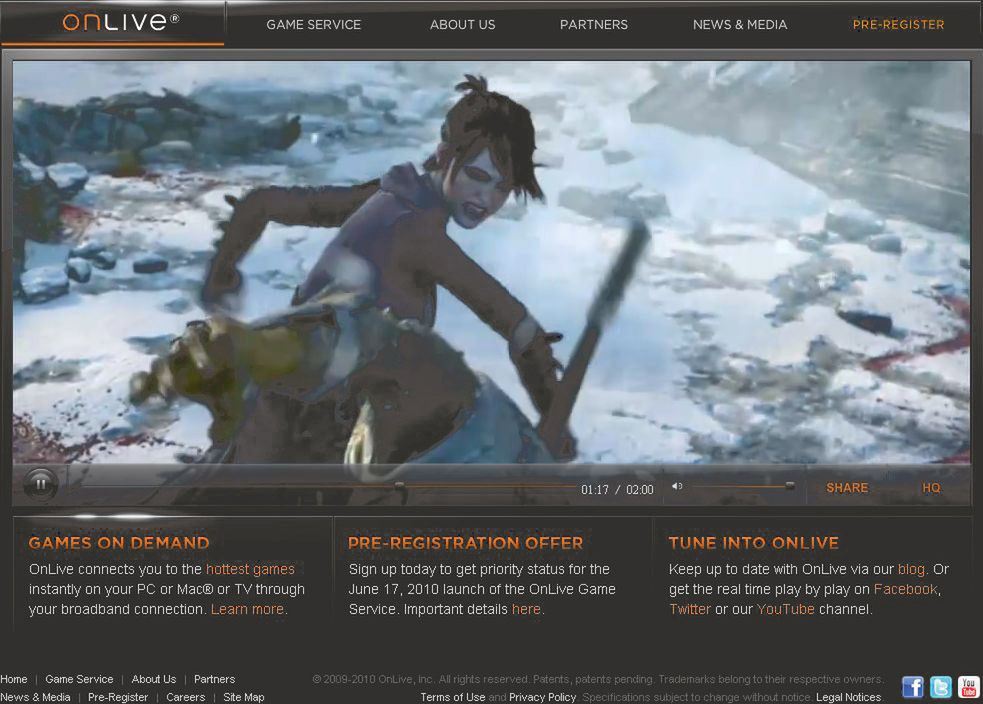Click the Game Service footer link
Image resolution: width=983 pixels, height=704 pixels.
tap(79, 679)
